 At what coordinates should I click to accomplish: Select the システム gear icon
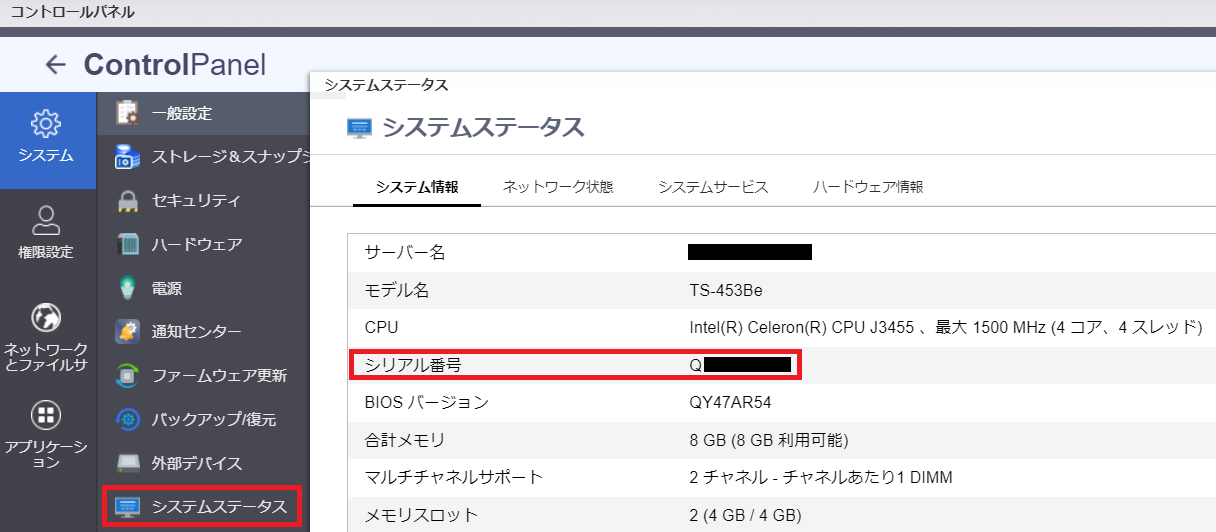(x=46, y=124)
